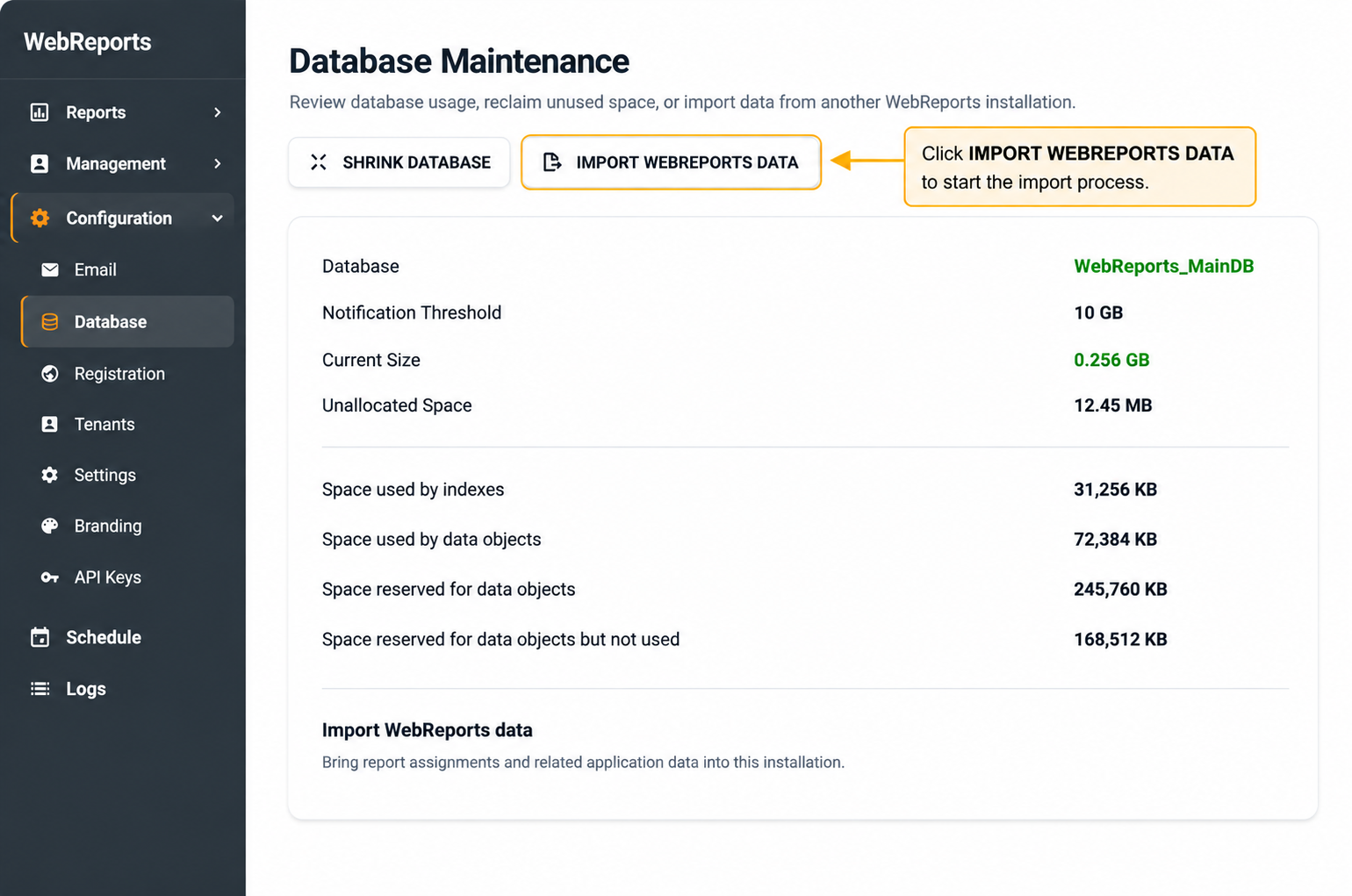Screen dimensions: 1352x896
Task: Click the API Keys key icon
Action: pos(50,577)
